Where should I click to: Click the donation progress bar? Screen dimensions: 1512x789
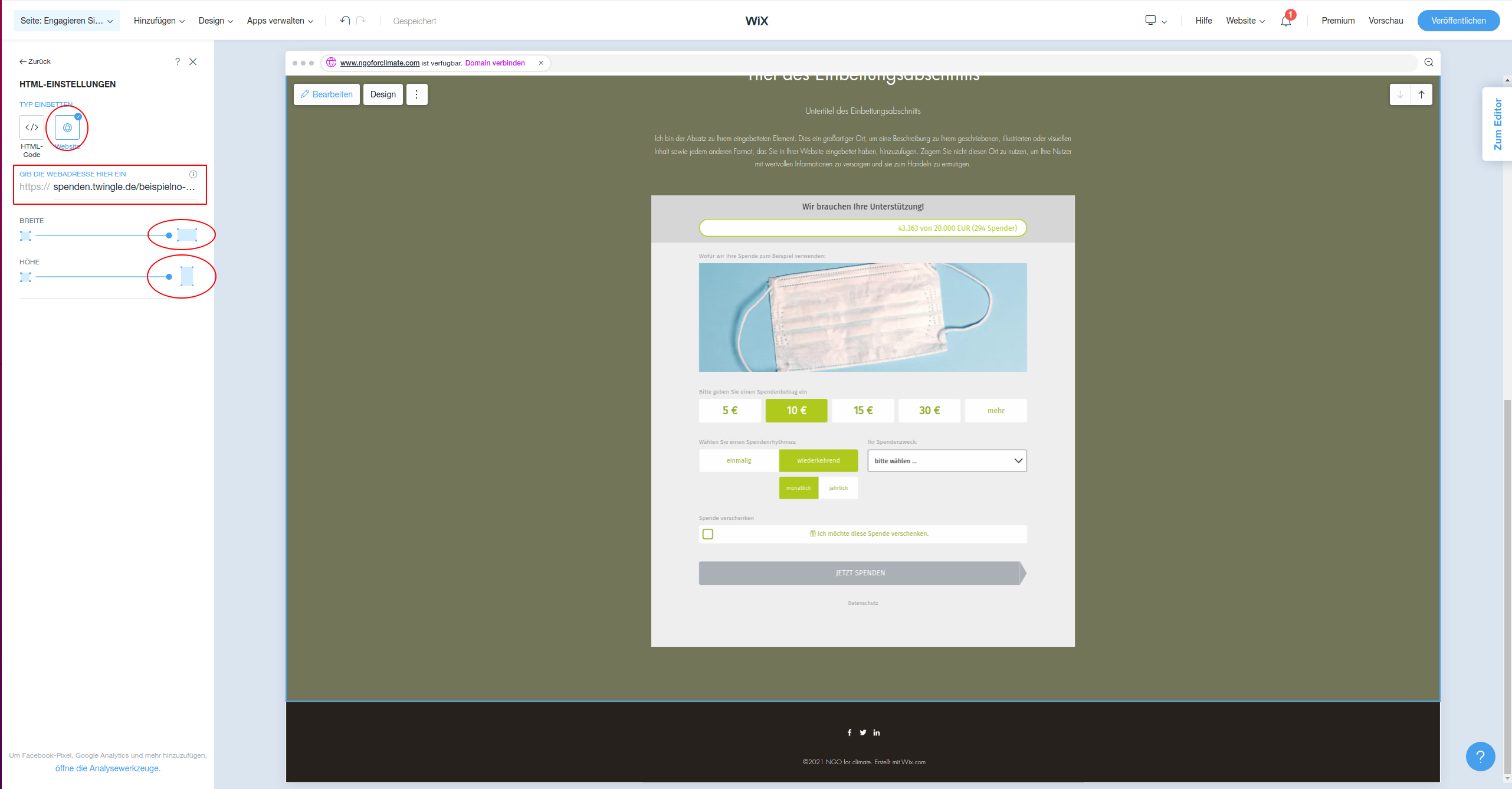click(862, 228)
